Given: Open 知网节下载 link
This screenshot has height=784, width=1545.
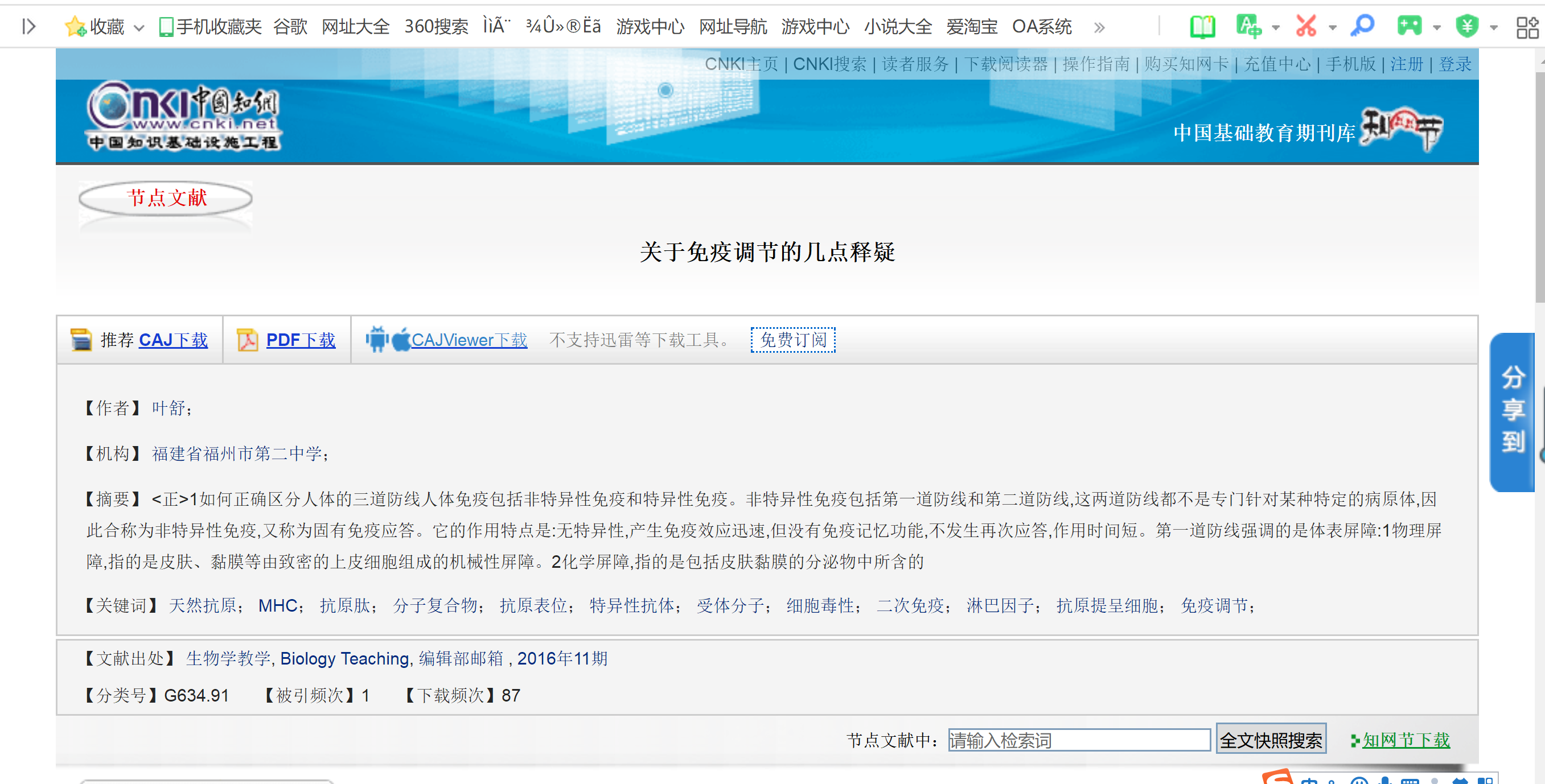Looking at the screenshot, I should tap(1406, 740).
